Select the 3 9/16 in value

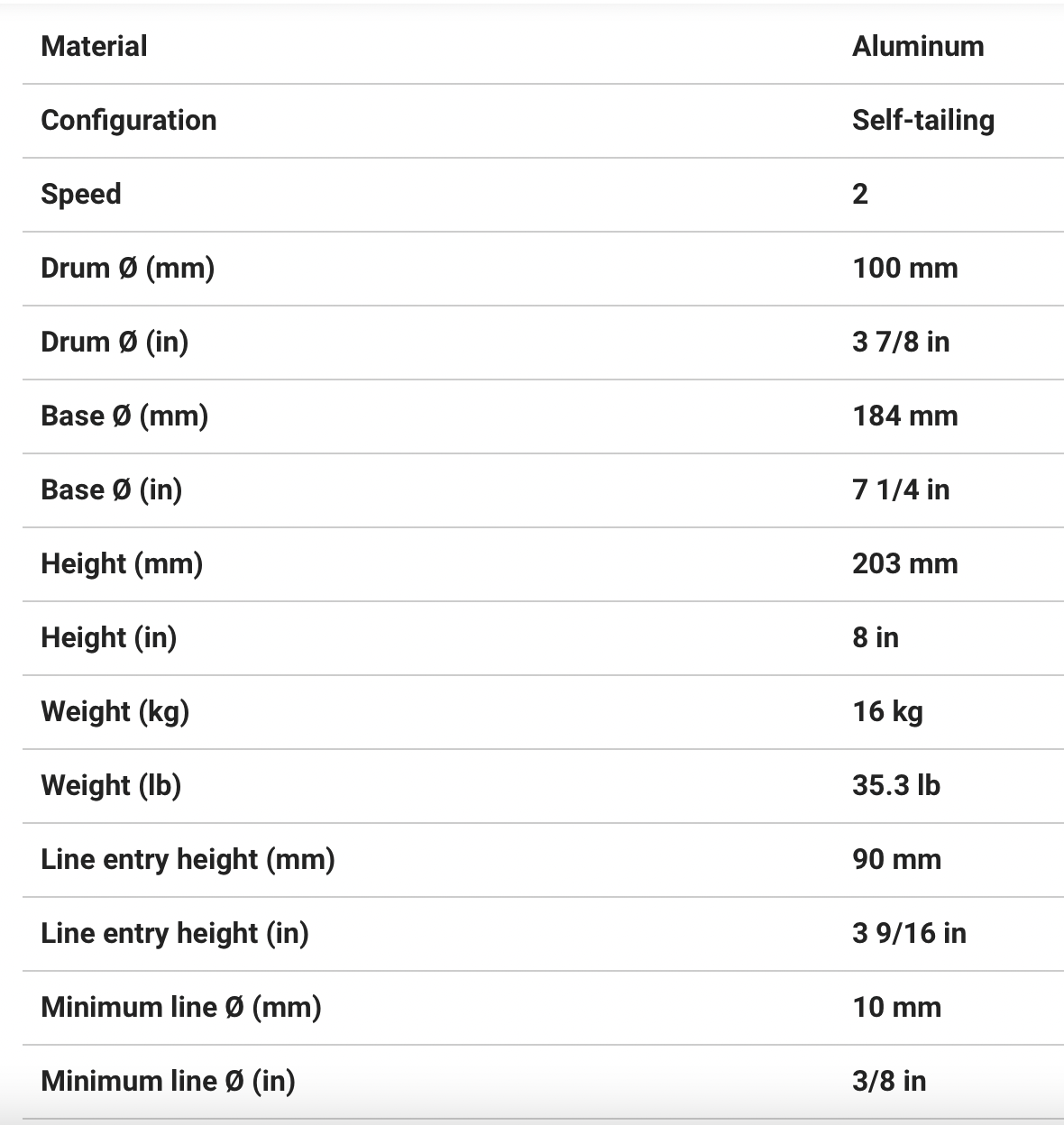(x=909, y=934)
